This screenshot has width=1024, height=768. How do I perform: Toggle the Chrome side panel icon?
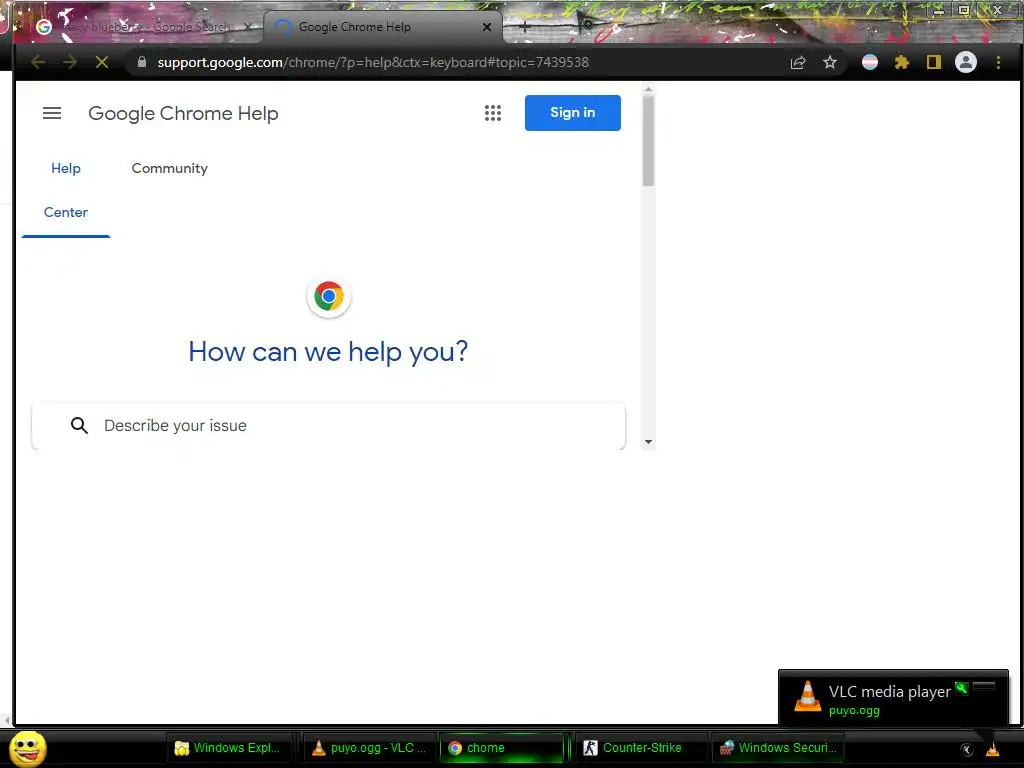click(x=934, y=62)
